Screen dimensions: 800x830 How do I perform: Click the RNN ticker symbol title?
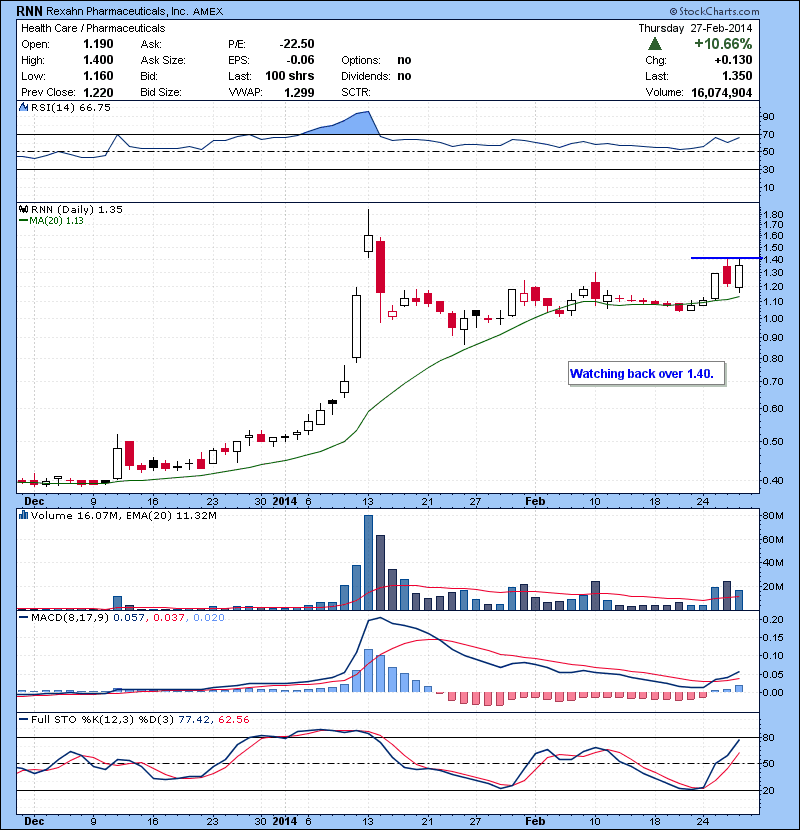[29, 11]
